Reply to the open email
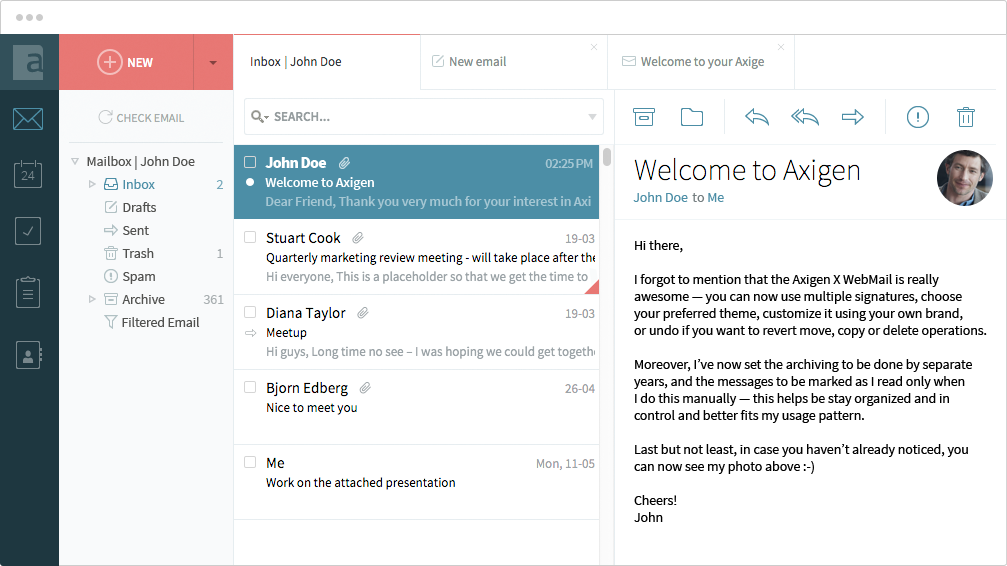 coord(757,117)
